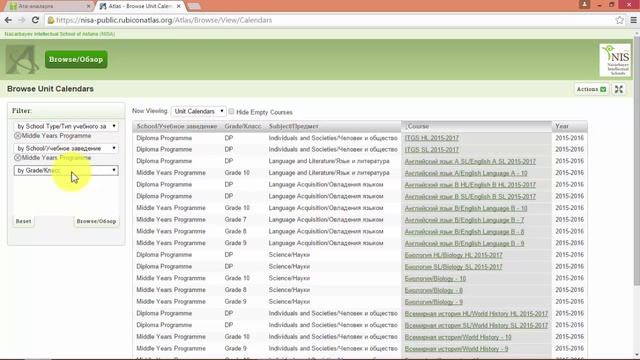Open English B SL 2015-2017 course link
Screen dimensions: 640x360
coord(470,197)
